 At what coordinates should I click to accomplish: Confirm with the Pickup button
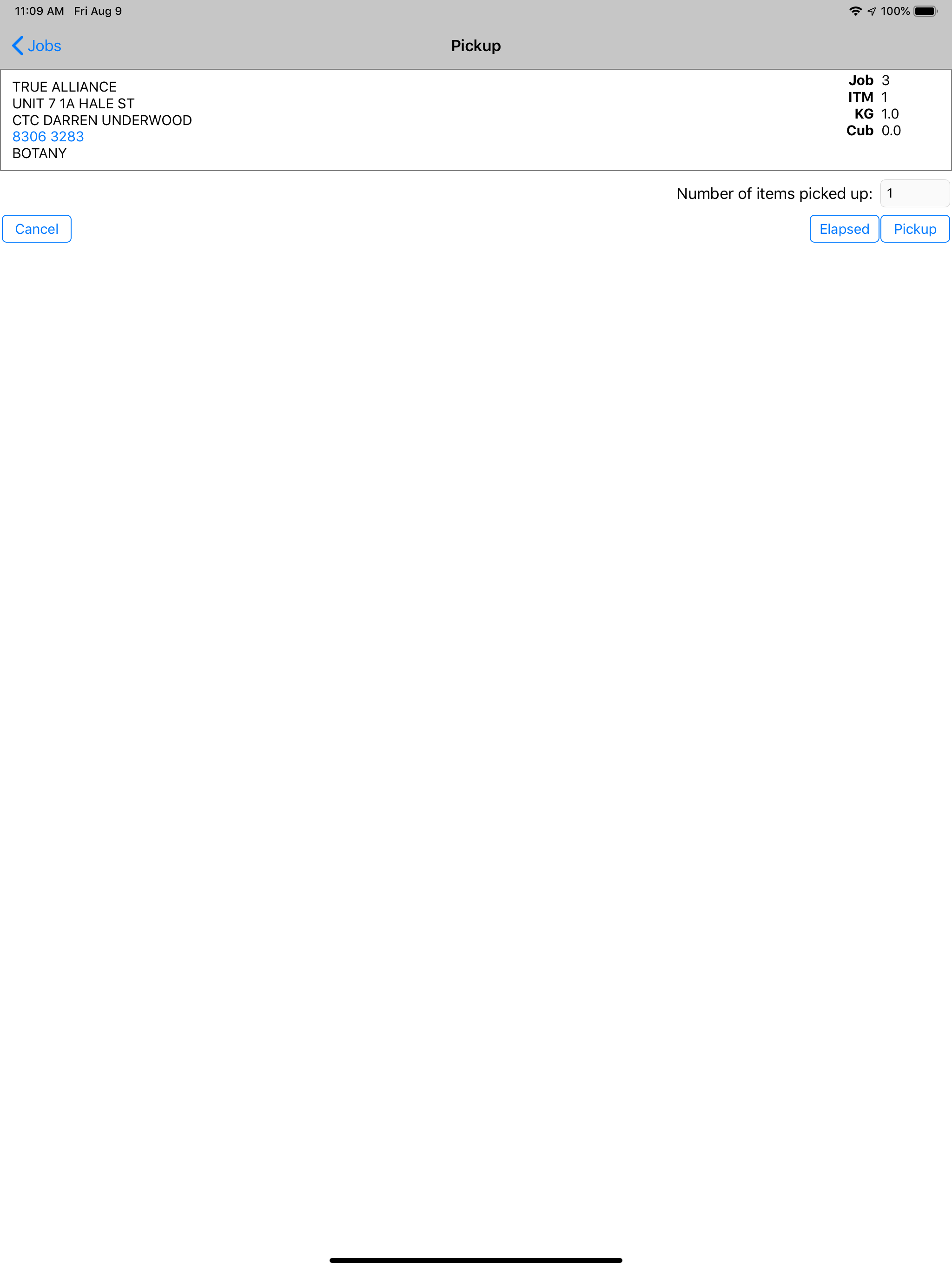(x=915, y=229)
